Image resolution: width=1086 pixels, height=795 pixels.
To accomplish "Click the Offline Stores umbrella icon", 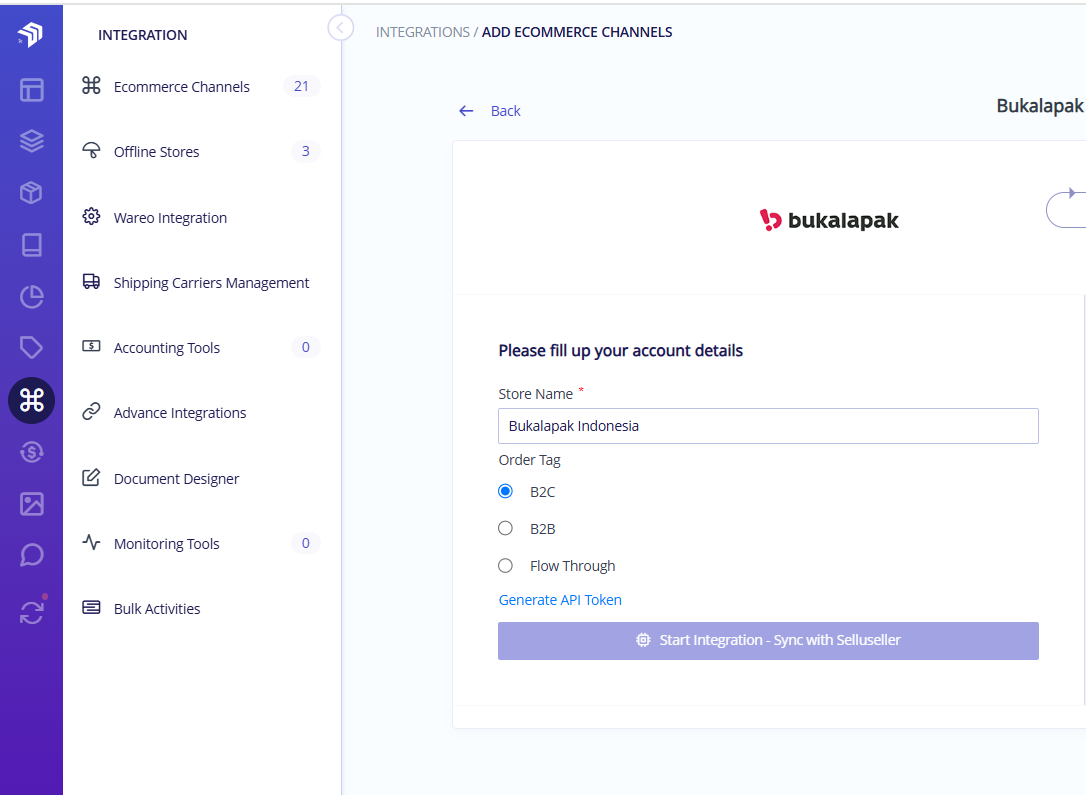I will pos(91,150).
